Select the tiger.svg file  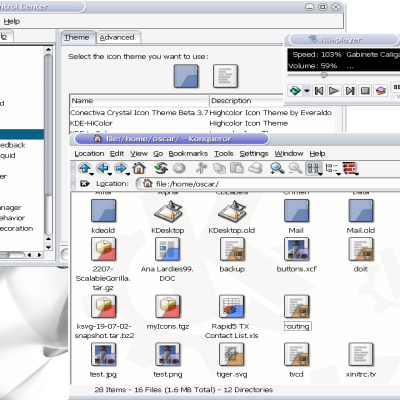pos(232,360)
